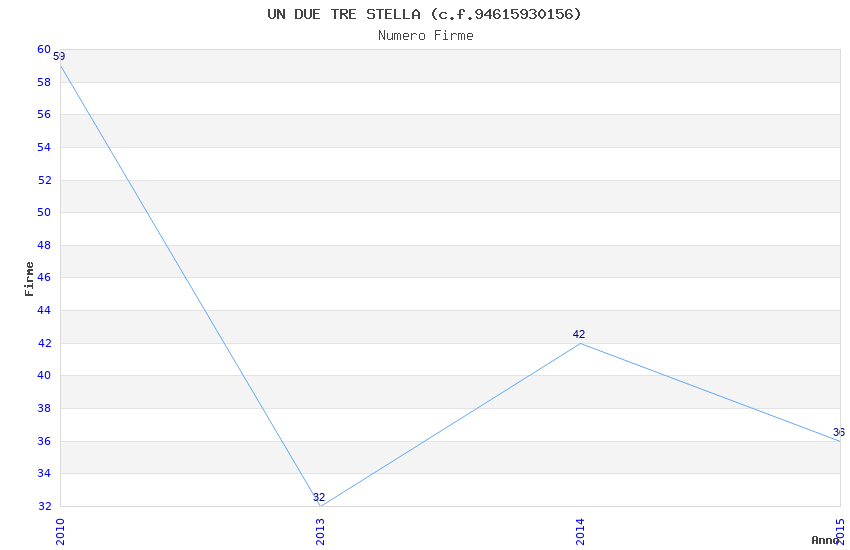Click the 2015 x-axis tick label
This screenshot has height=550, width=850.
[x=840, y=530]
